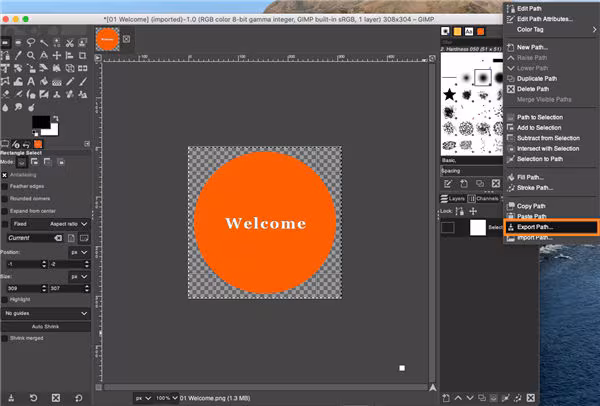Expand the Color Tag submenu arrow

click(594, 29)
